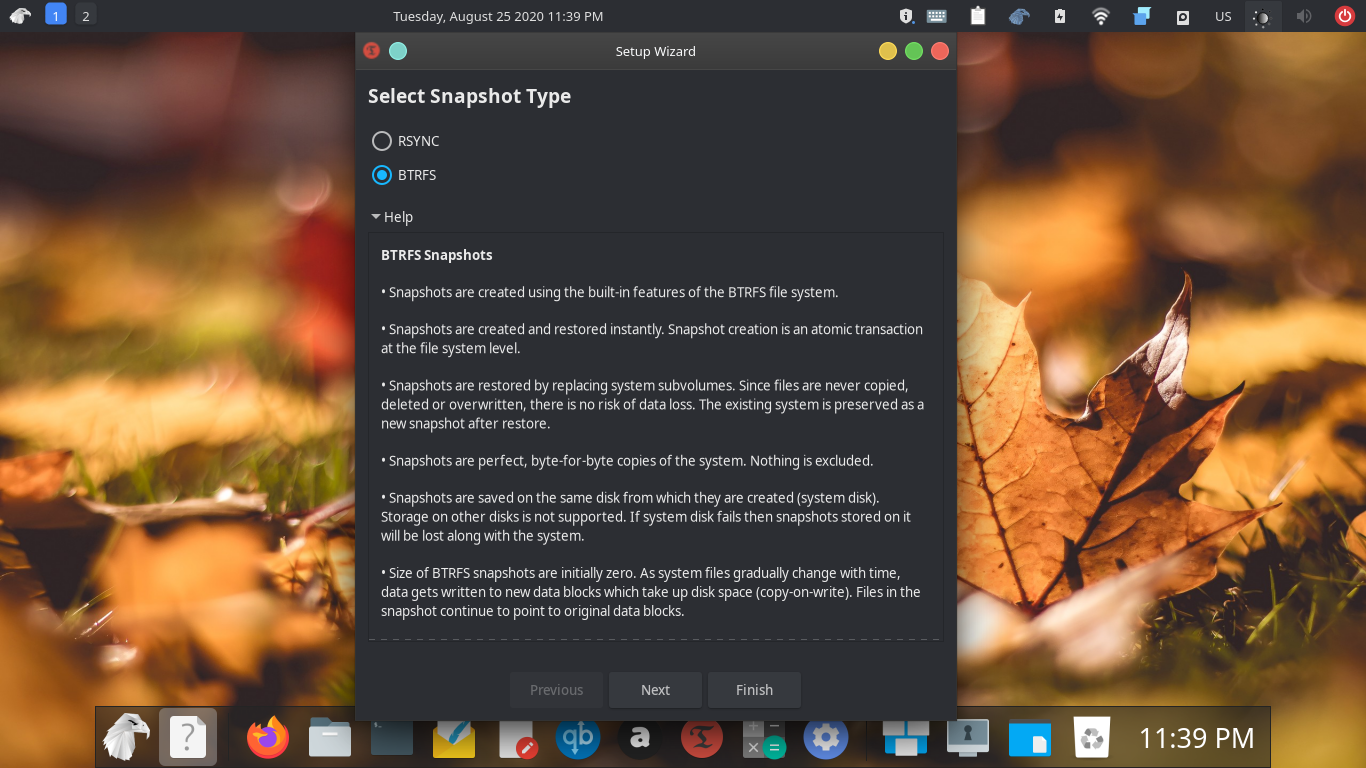Switch to workspace 2
Viewport: 1366px width, 768px height.
pyautogui.click(x=86, y=15)
